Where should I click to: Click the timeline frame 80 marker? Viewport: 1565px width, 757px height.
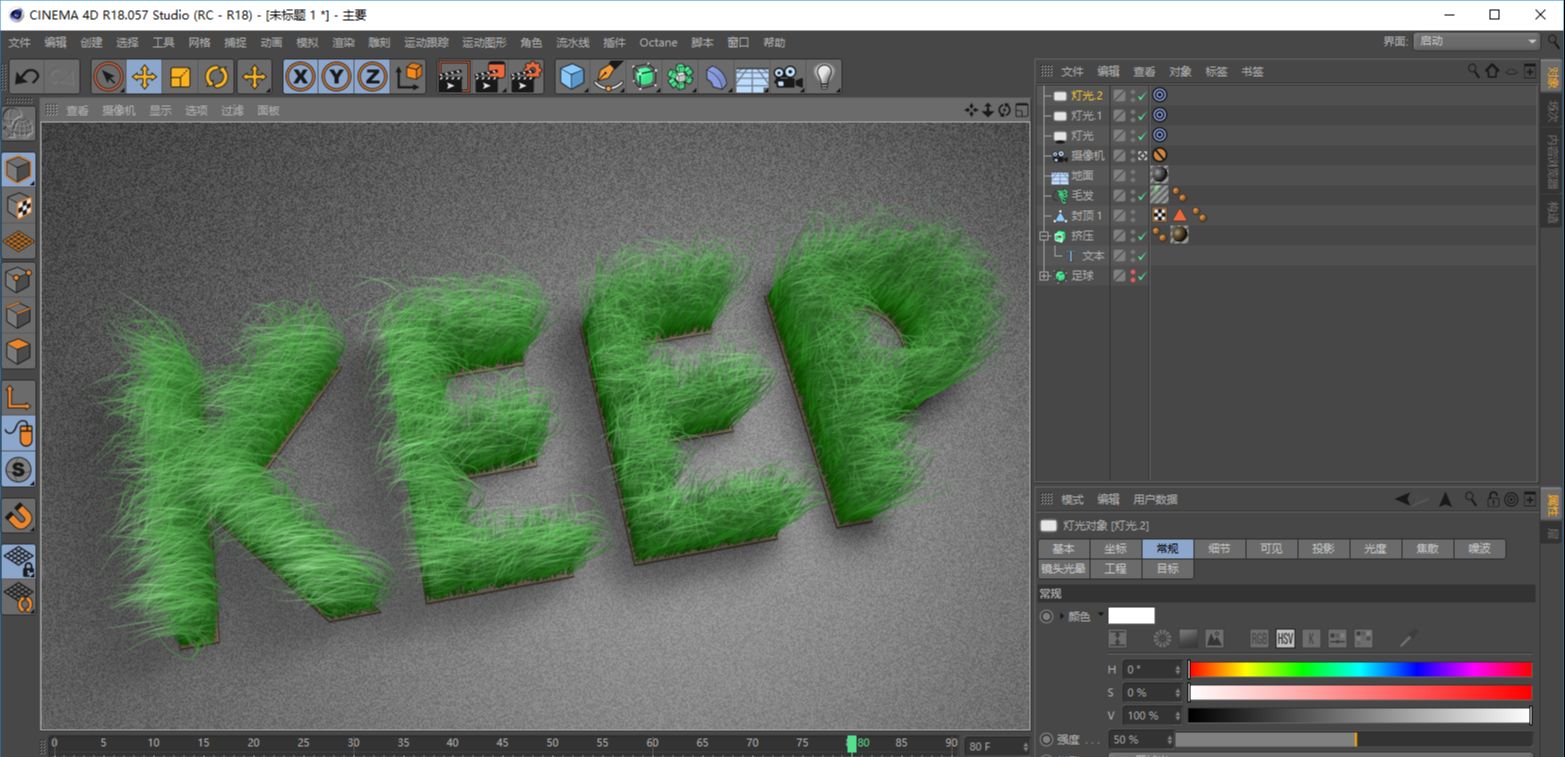point(852,744)
